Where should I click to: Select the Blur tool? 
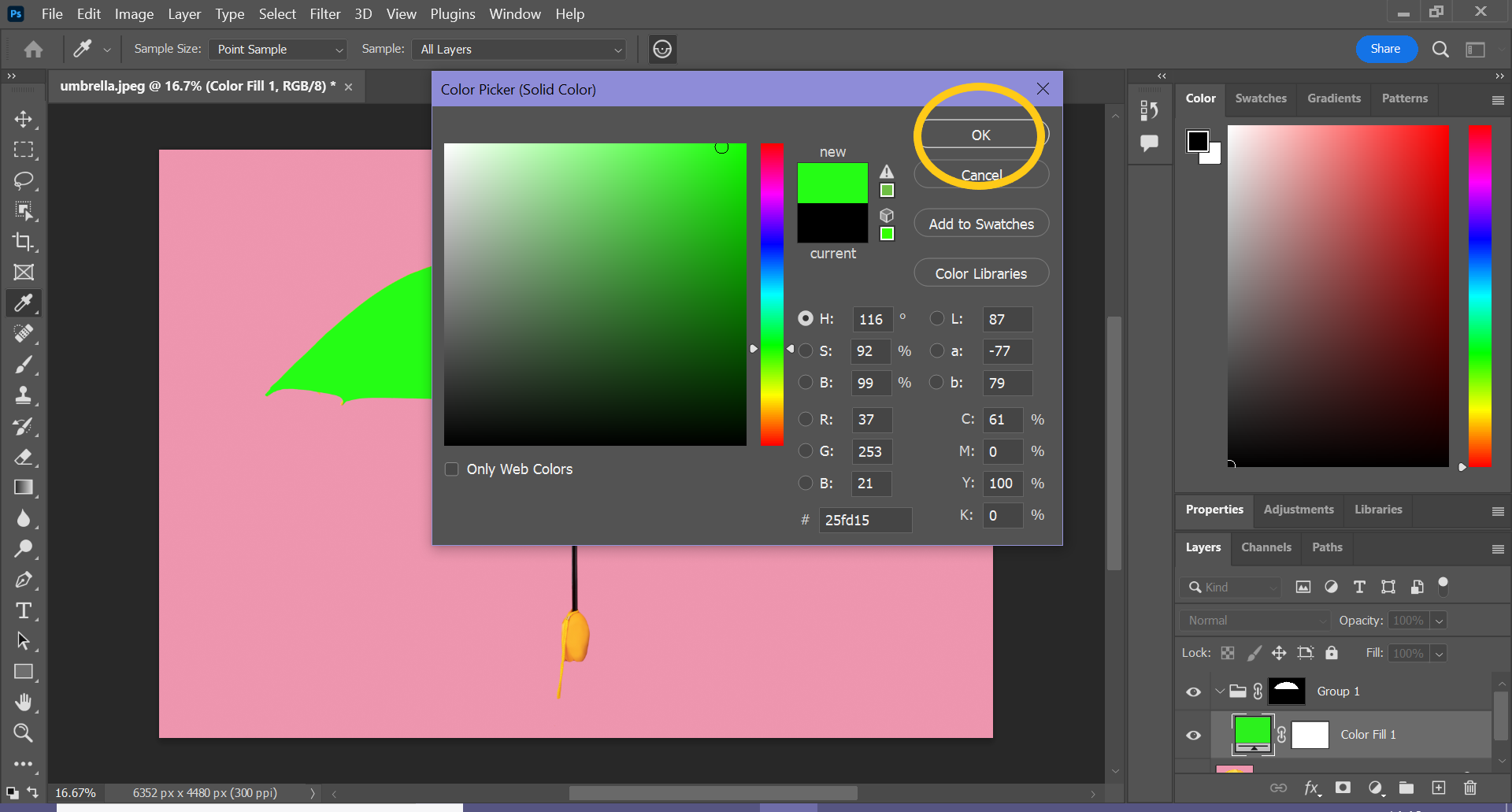(x=24, y=518)
